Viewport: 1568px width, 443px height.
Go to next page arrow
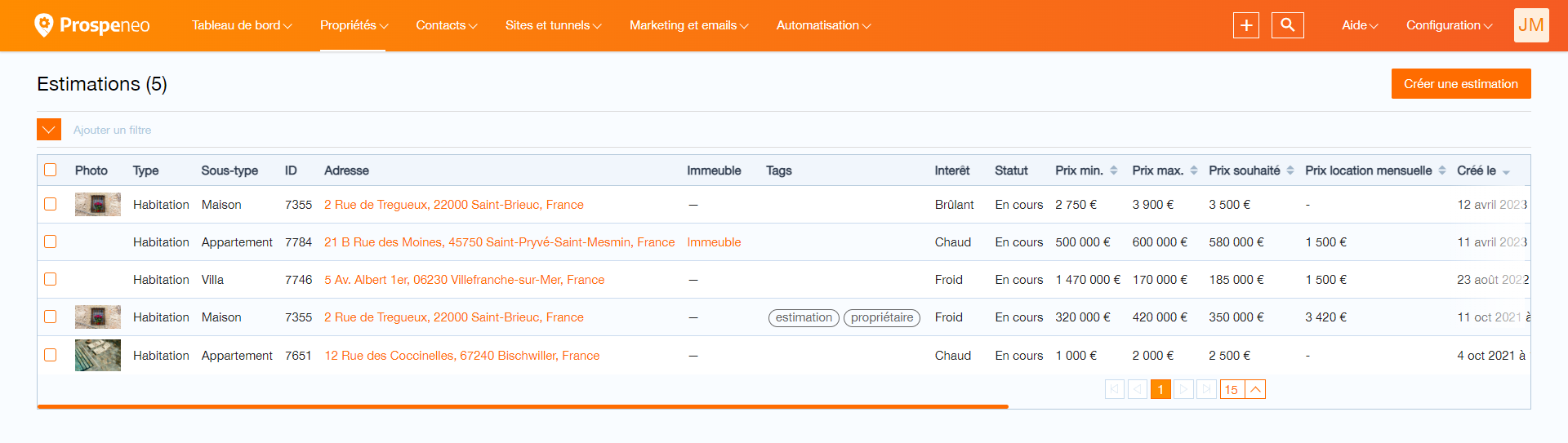tap(1183, 389)
